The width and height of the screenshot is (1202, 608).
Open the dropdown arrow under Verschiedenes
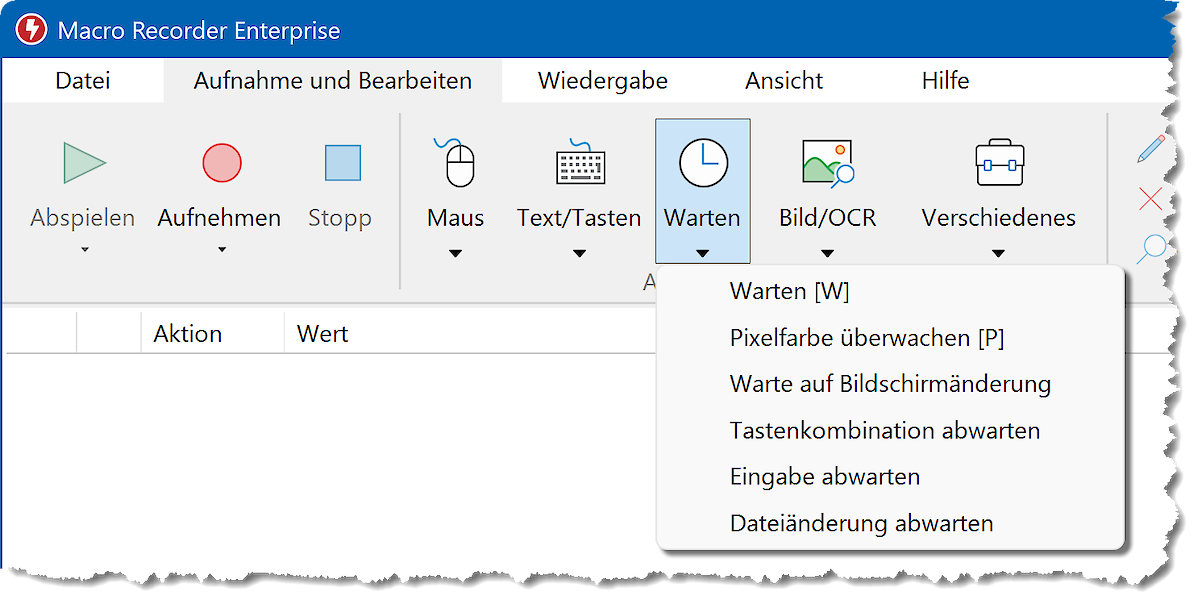(x=998, y=254)
